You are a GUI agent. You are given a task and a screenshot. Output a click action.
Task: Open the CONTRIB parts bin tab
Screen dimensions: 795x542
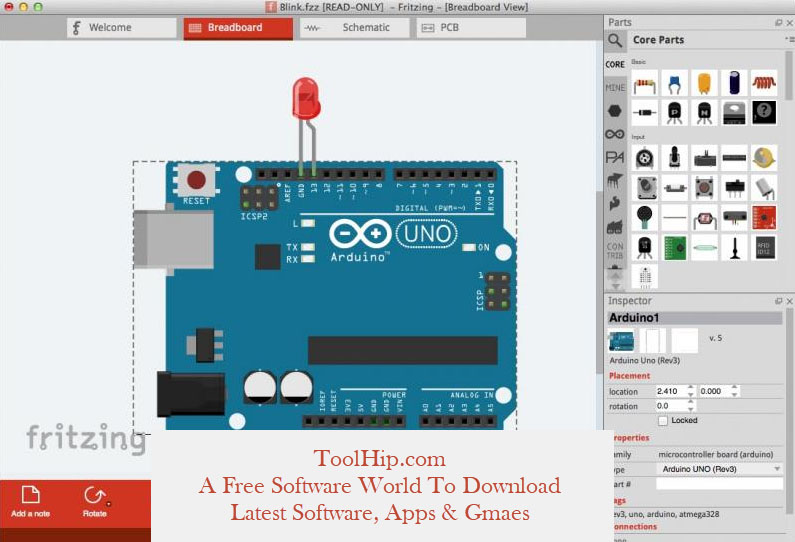615,250
